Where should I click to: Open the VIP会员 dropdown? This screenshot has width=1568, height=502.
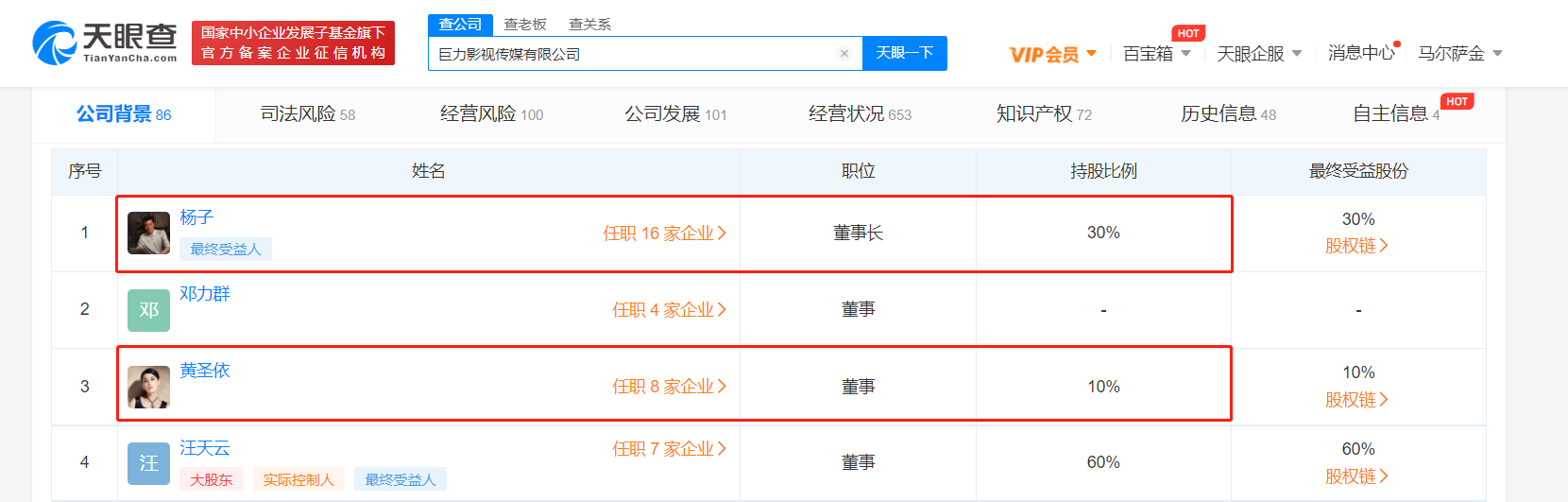pos(1053,54)
